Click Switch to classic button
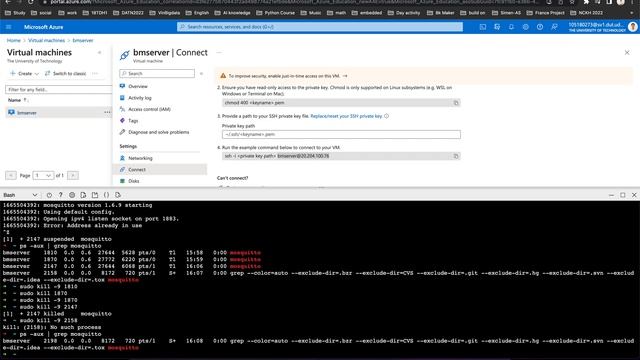 coord(65,73)
